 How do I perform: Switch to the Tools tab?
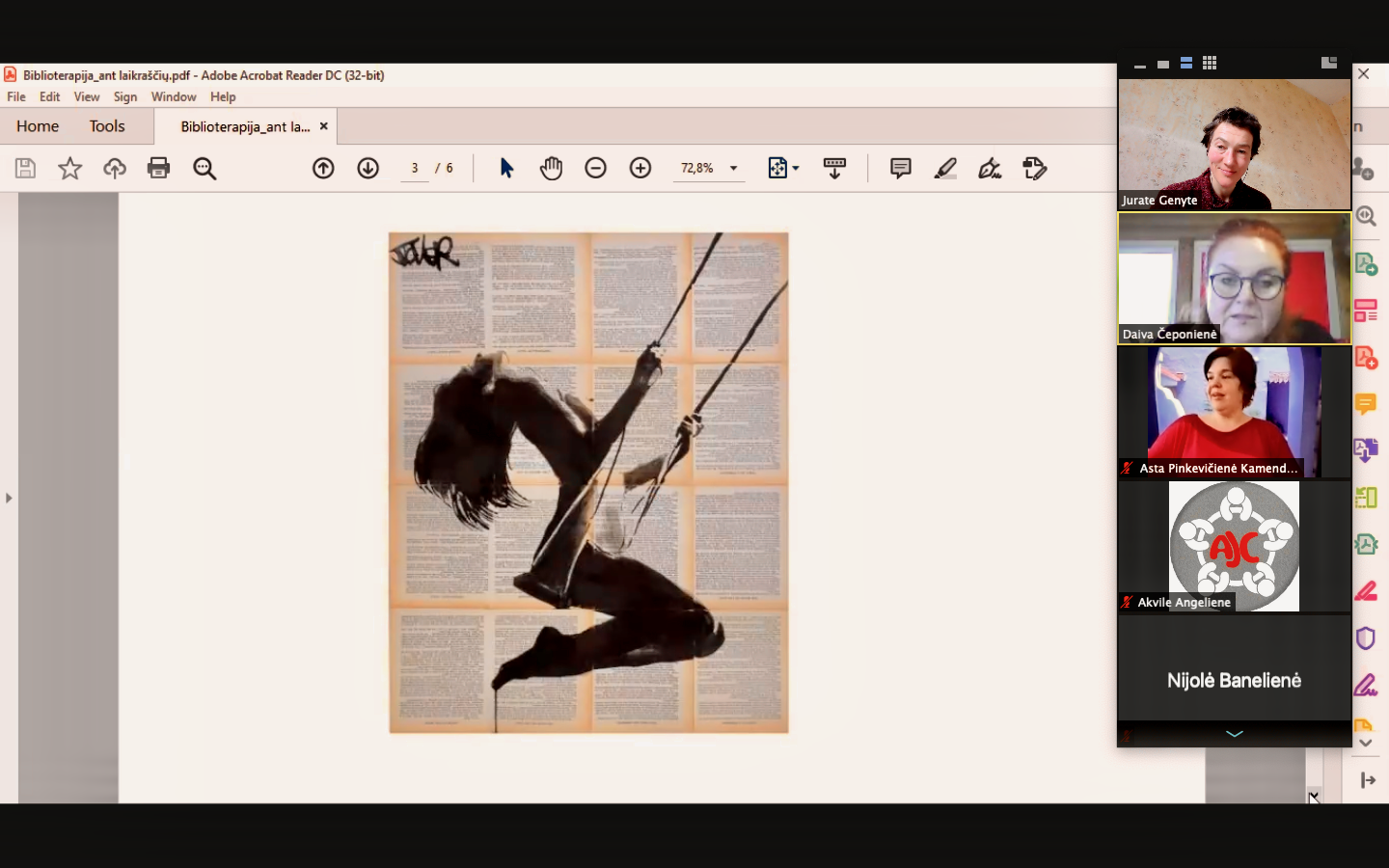107,126
